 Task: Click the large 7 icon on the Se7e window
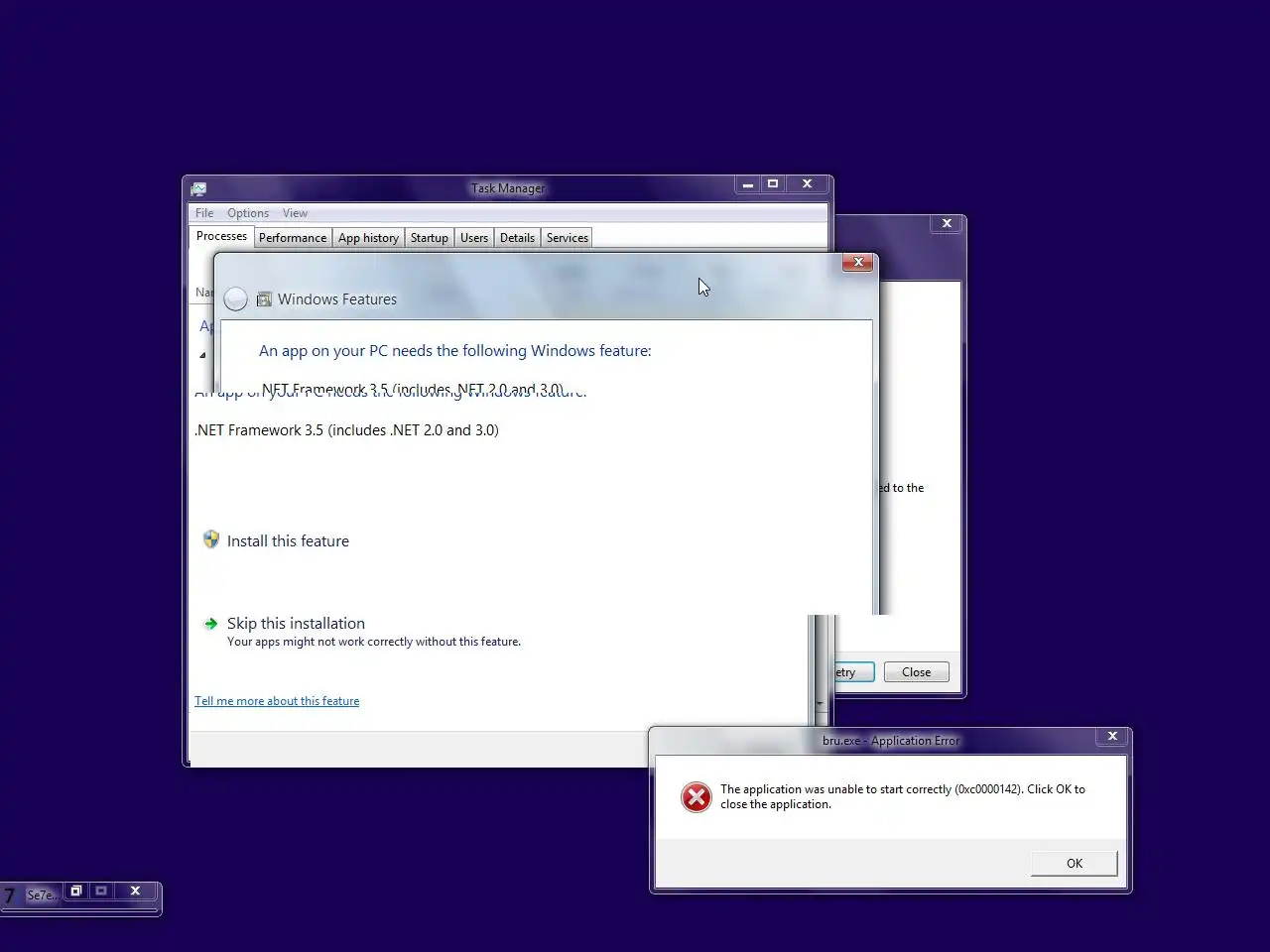click(10, 895)
